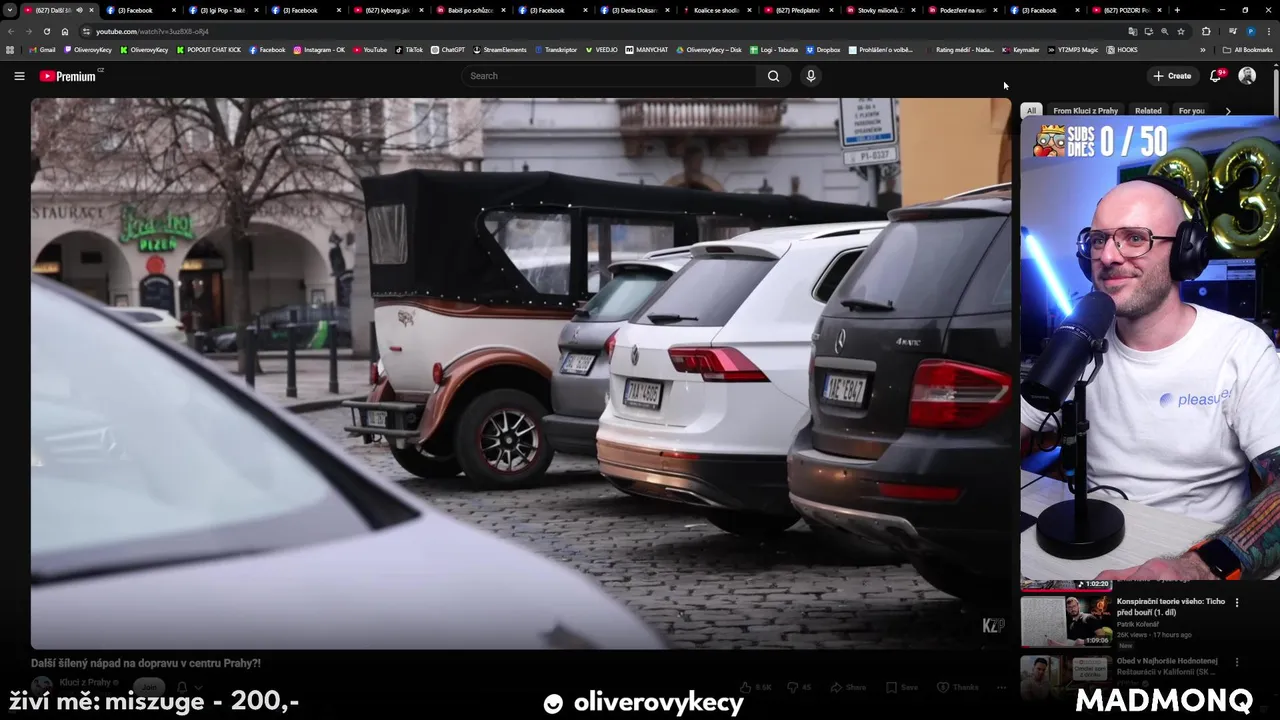The height and width of the screenshot is (720, 1280).
Task: Open options for Obed v Najhoršie video
Action: [1237, 662]
